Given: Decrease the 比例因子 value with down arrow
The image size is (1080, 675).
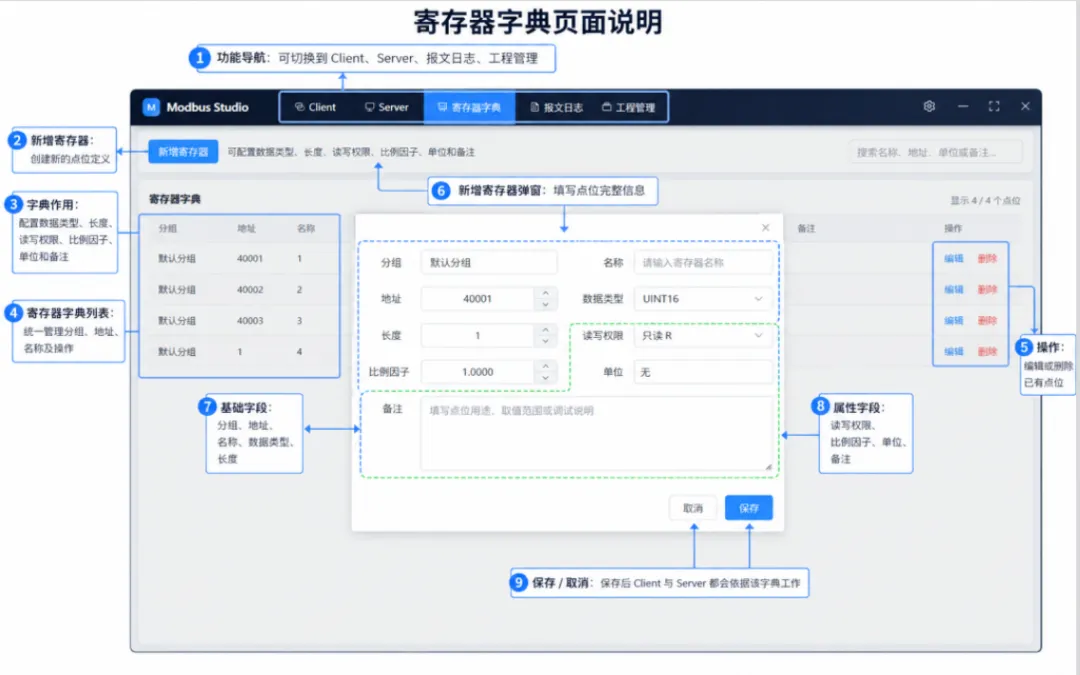Looking at the screenshot, I should (x=546, y=377).
